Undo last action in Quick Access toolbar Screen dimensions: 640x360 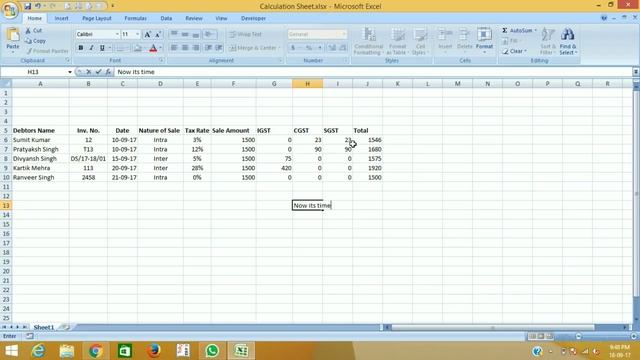tap(38, 6)
